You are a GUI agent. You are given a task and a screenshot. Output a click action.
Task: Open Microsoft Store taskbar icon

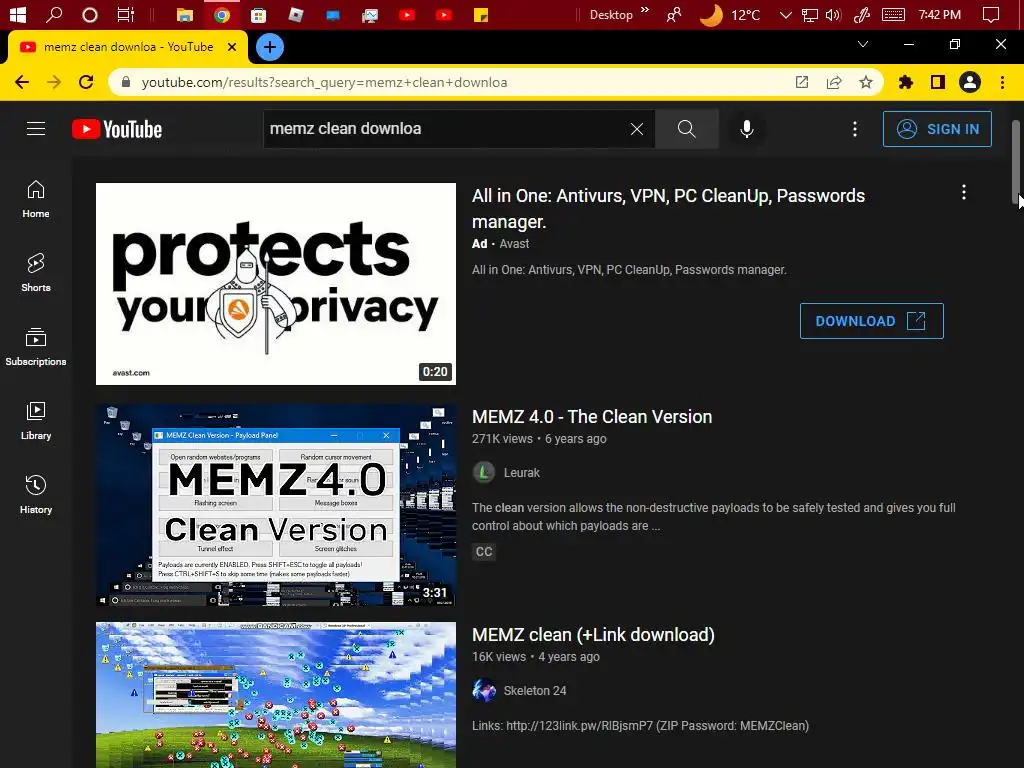259,15
